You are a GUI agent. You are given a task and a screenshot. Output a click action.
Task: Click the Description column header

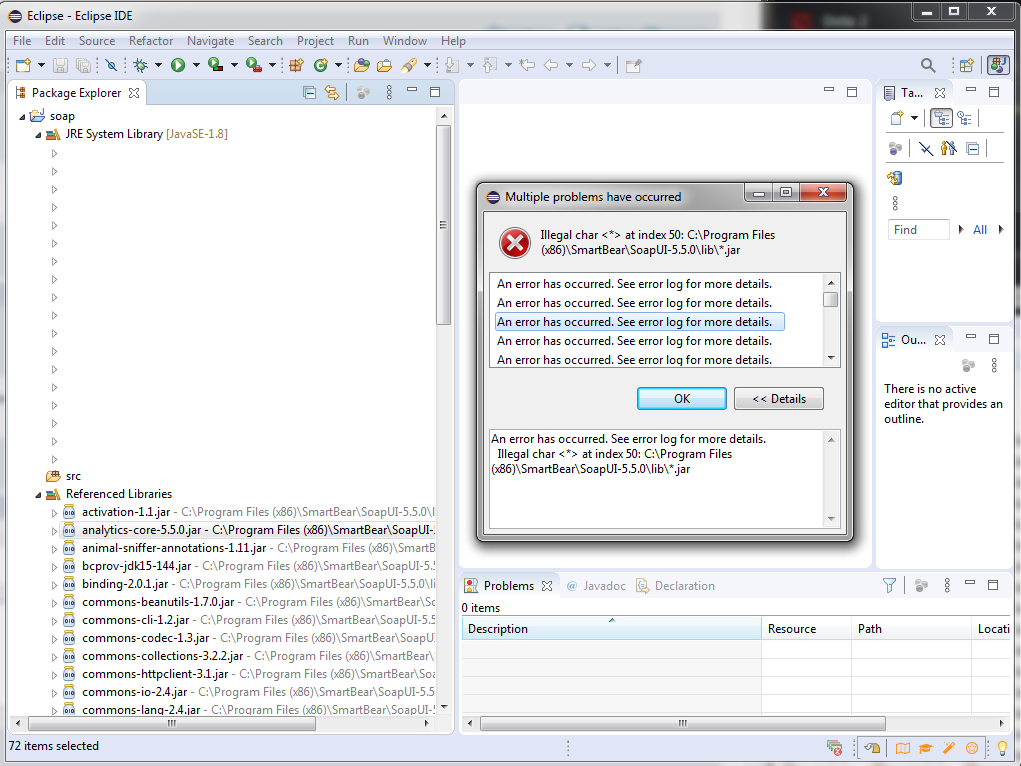coord(611,629)
